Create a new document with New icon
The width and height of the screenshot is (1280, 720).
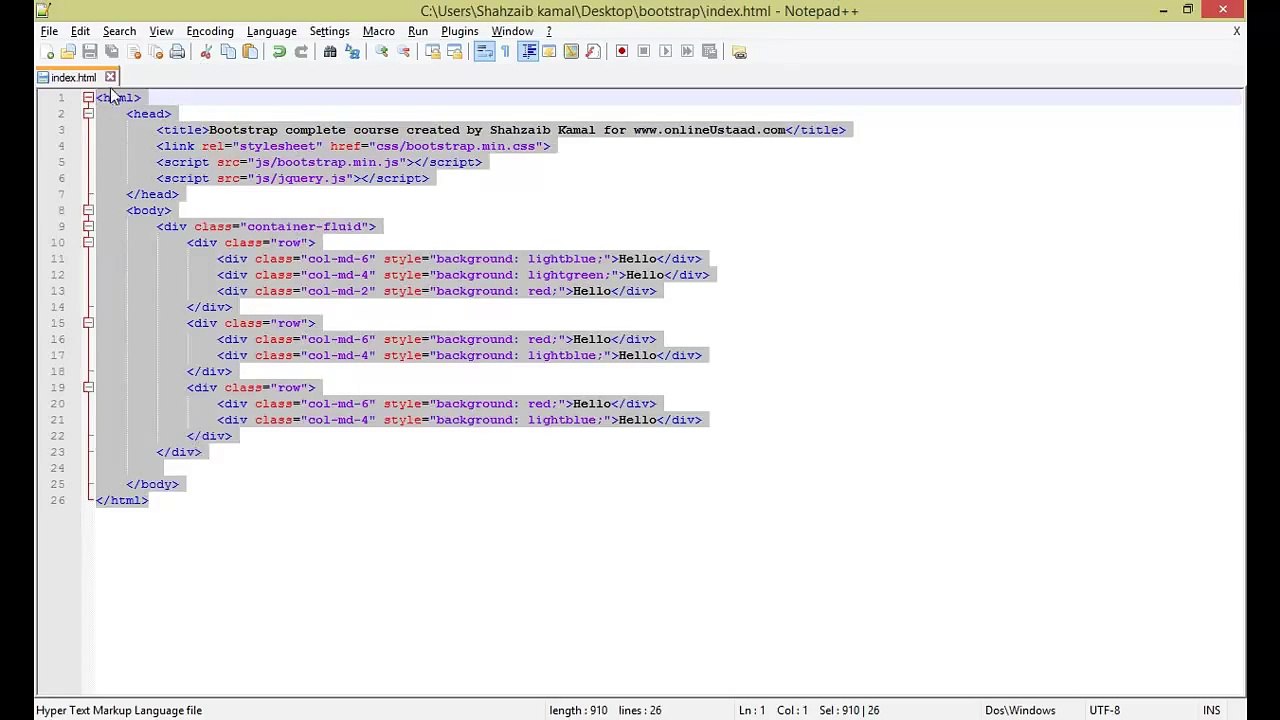pos(47,52)
